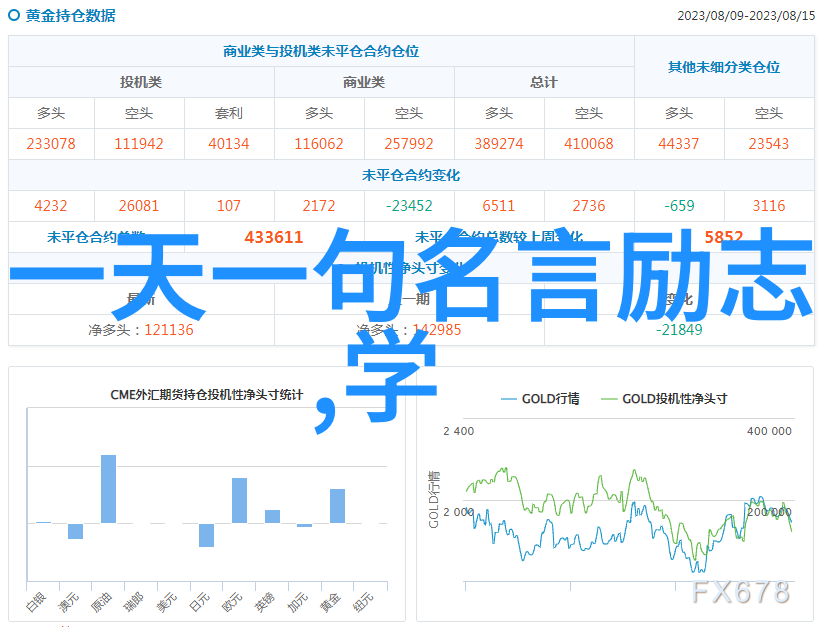
Task: Click the total short value 410068
Action: click(588, 144)
